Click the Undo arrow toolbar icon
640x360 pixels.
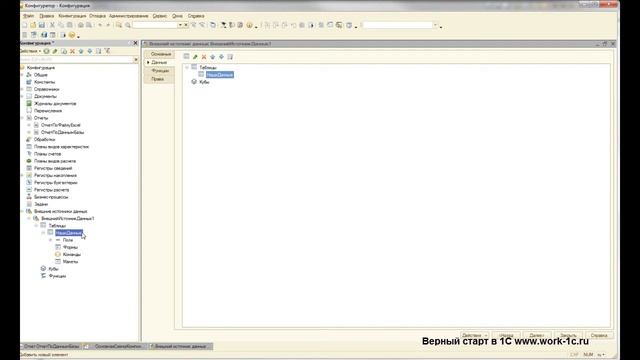100,25
